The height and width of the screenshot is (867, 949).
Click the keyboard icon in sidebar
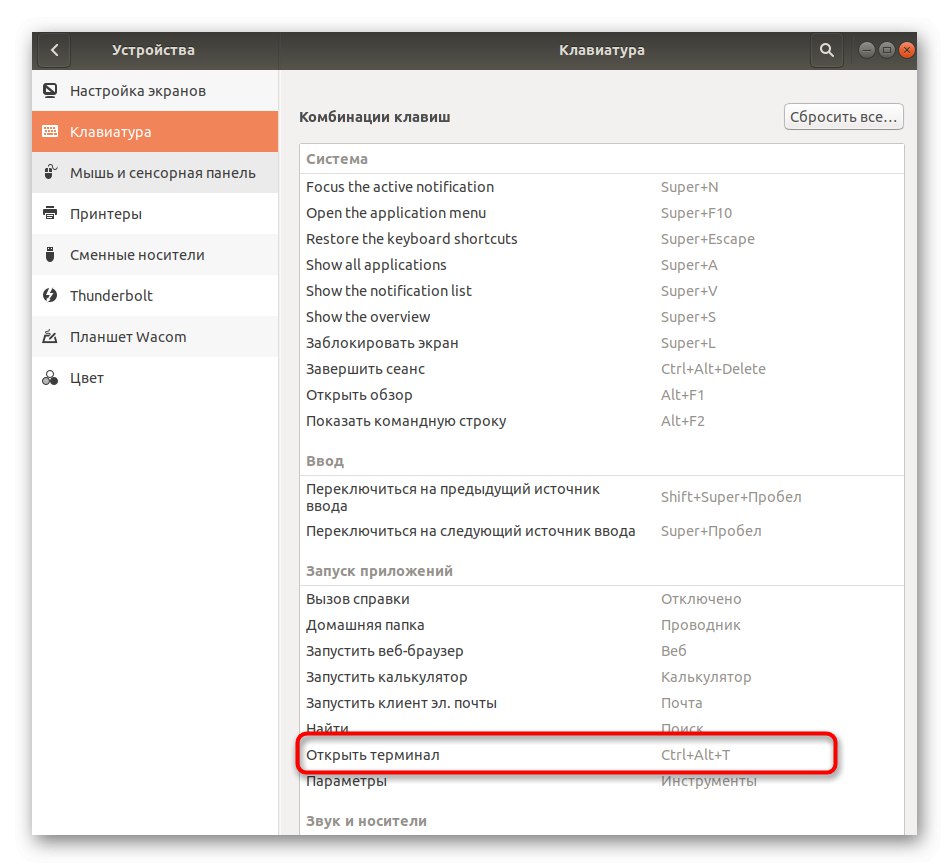(50, 132)
